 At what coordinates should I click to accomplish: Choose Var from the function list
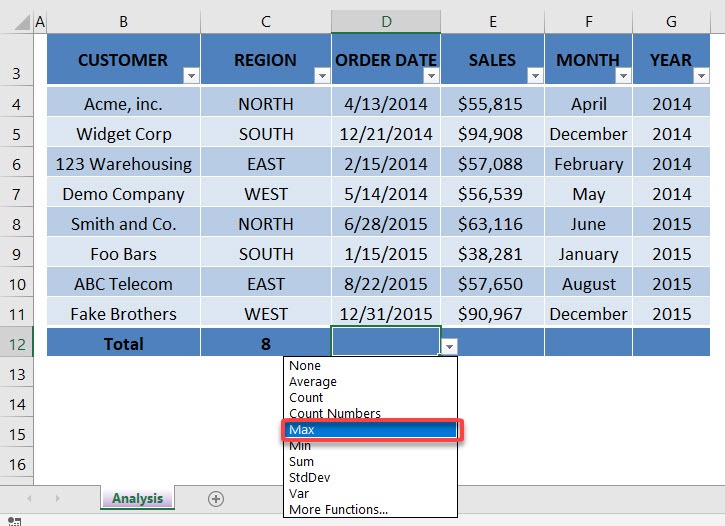[x=370, y=494]
